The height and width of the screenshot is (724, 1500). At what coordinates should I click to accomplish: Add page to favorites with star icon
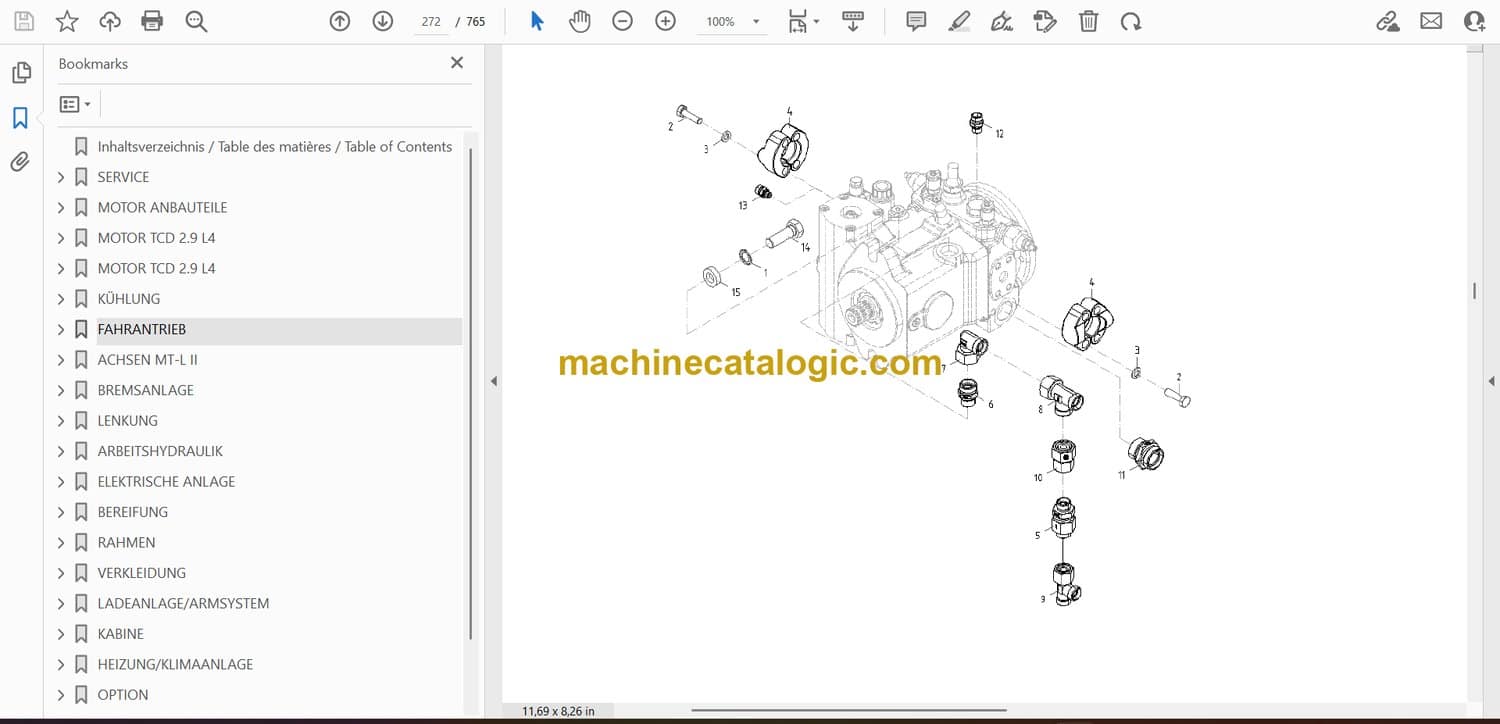(67, 21)
